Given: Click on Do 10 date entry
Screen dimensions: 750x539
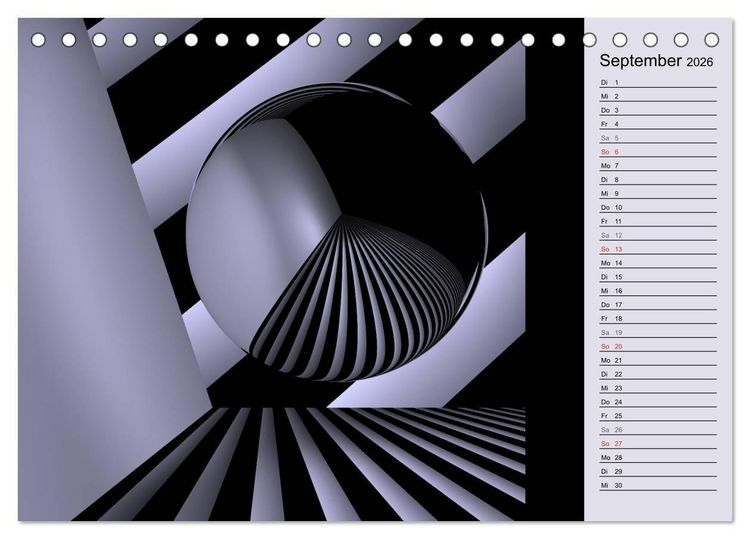Looking at the screenshot, I should pyautogui.click(x=658, y=208).
